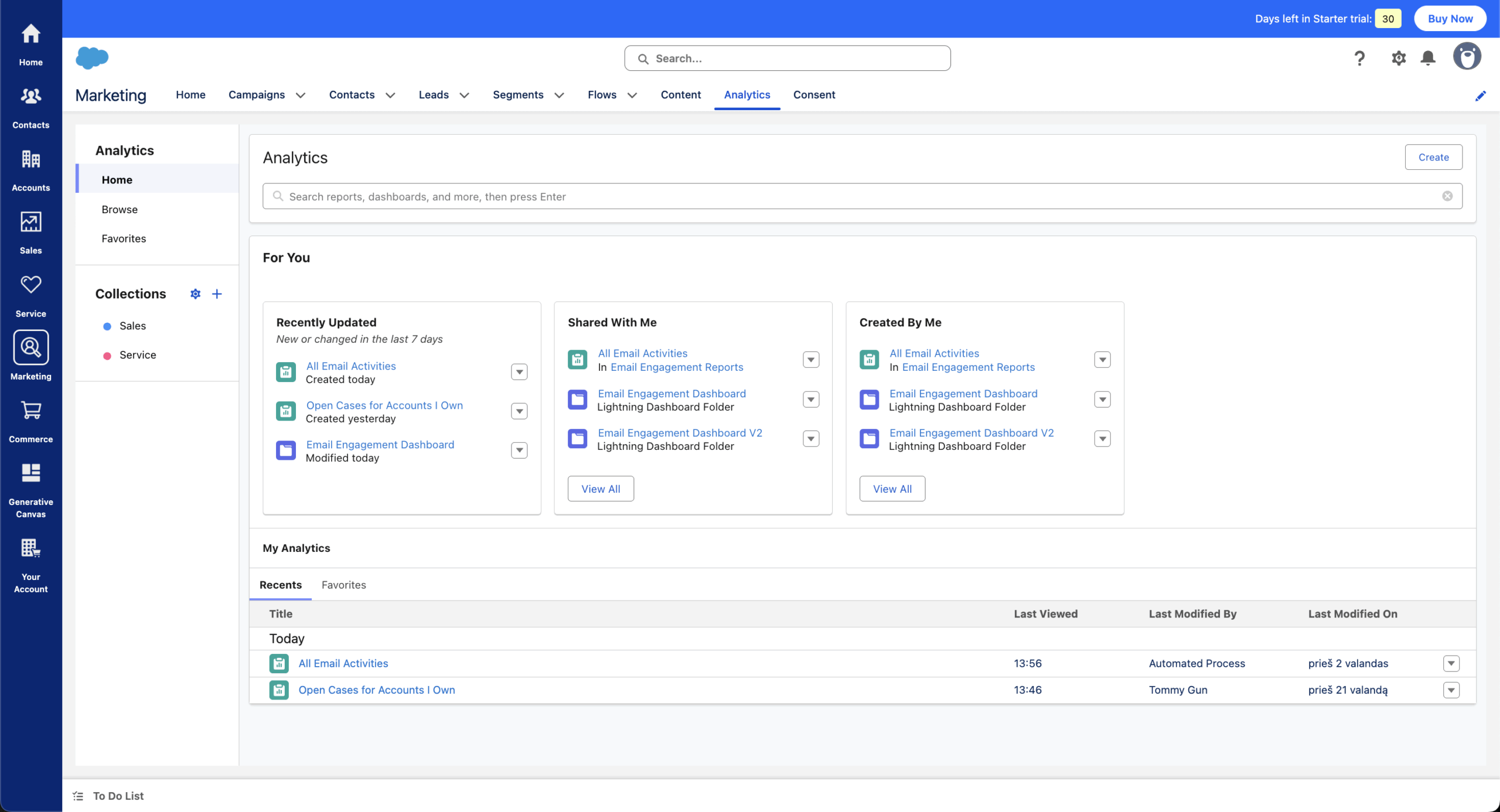Screen dimensions: 1500x812
Task: Open row actions for All Email Activities table row
Action: coord(1451,663)
